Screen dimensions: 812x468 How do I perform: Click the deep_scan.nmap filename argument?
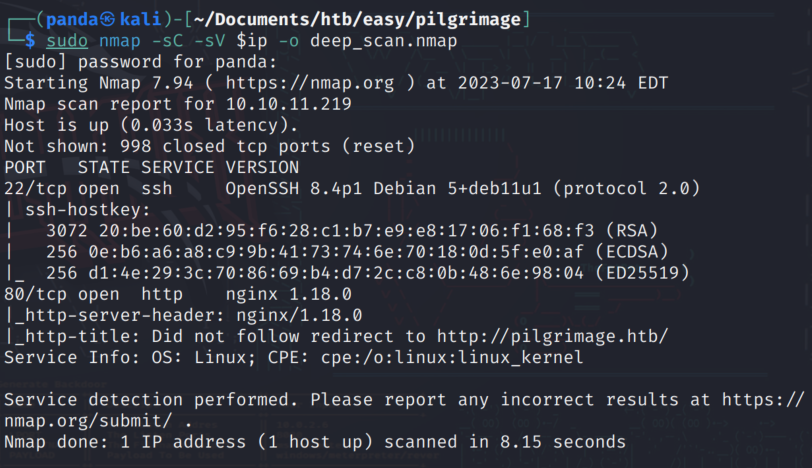pos(384,41)
